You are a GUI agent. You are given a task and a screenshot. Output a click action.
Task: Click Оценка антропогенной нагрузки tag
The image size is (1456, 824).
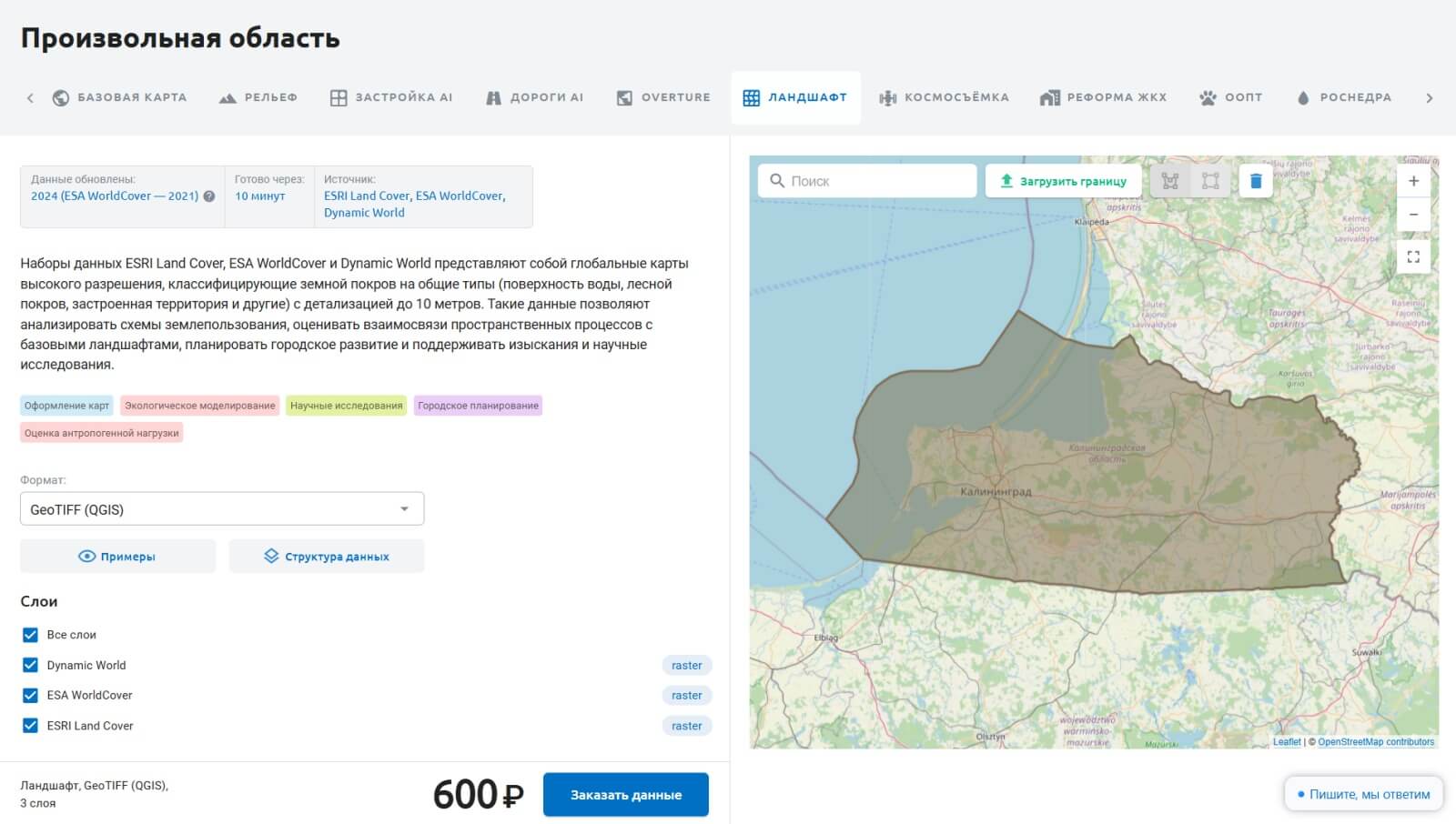point(101,433)
